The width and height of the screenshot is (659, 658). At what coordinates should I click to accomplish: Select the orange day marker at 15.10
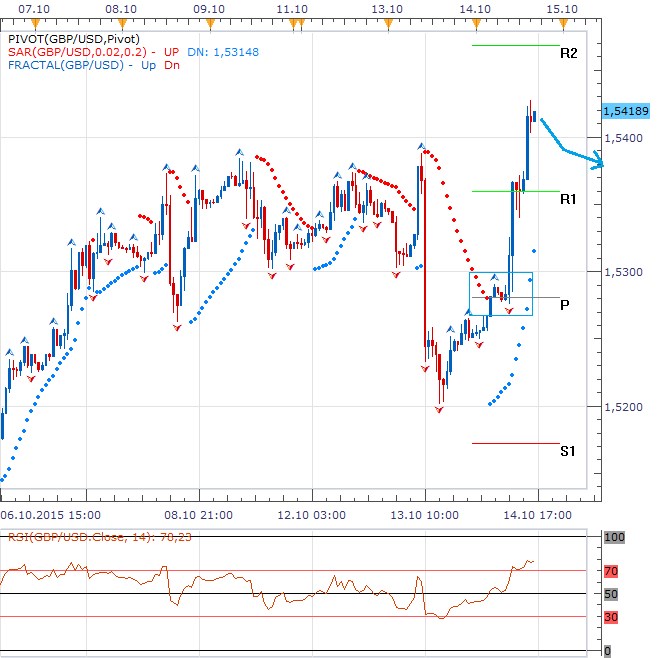[562, 21]
